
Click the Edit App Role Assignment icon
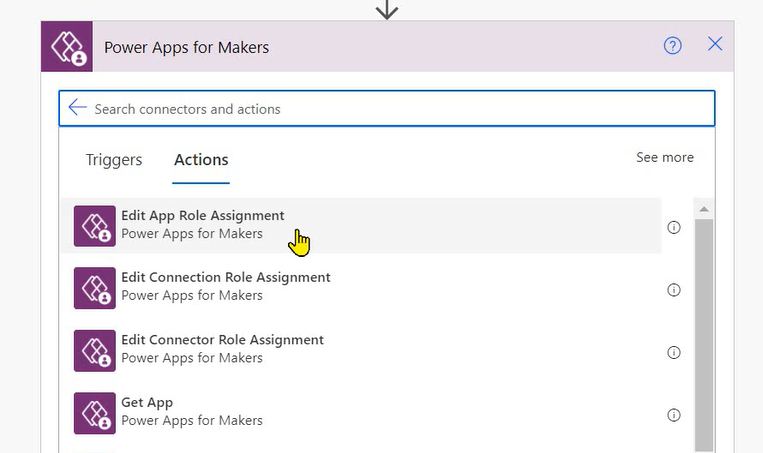[95, 225]
